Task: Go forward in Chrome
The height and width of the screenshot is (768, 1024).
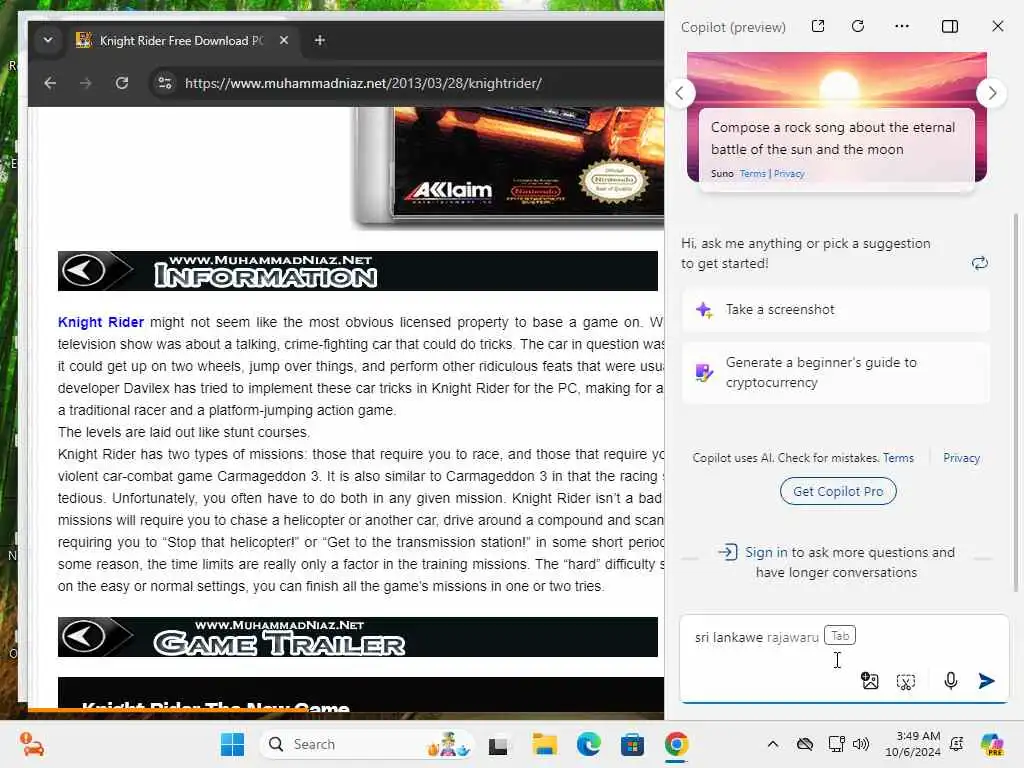Action: 86,84
